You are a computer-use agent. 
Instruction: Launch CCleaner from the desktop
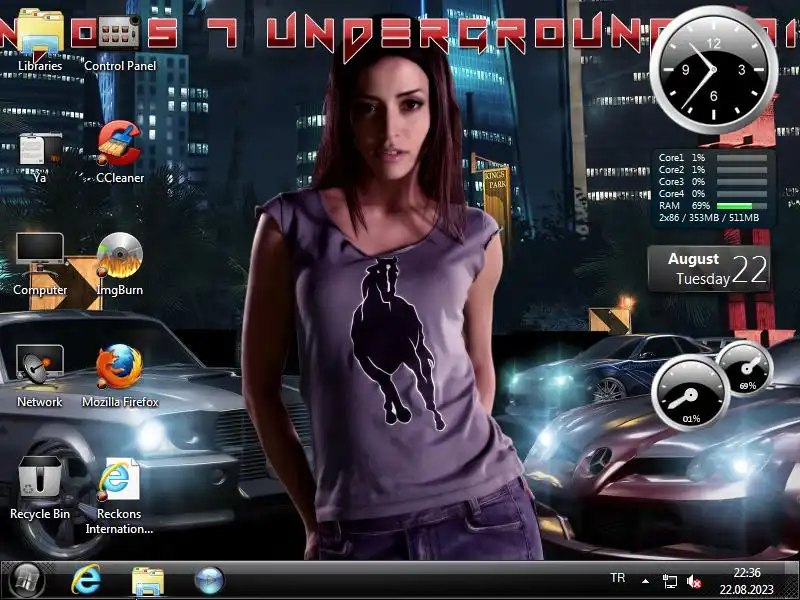pos(120,152)
